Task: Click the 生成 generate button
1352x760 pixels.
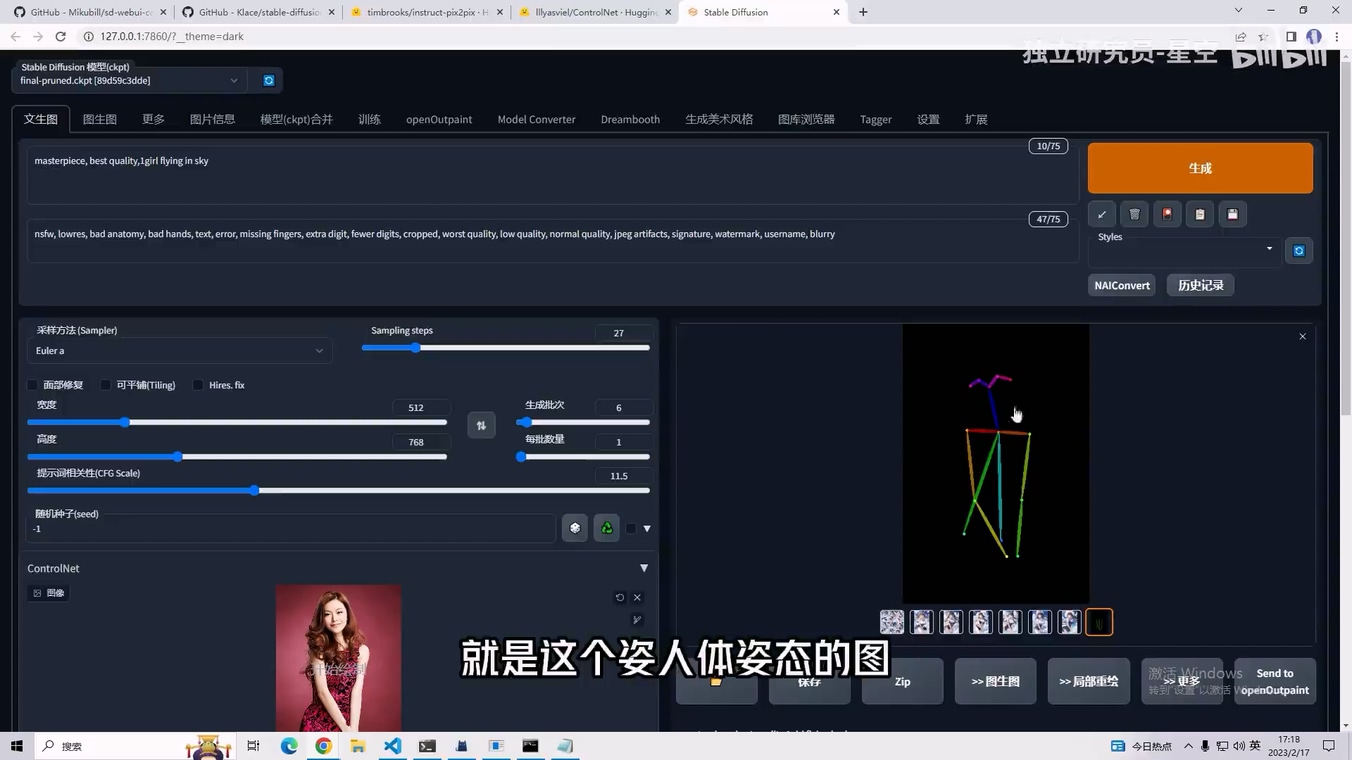Action: pos(1199,167)
